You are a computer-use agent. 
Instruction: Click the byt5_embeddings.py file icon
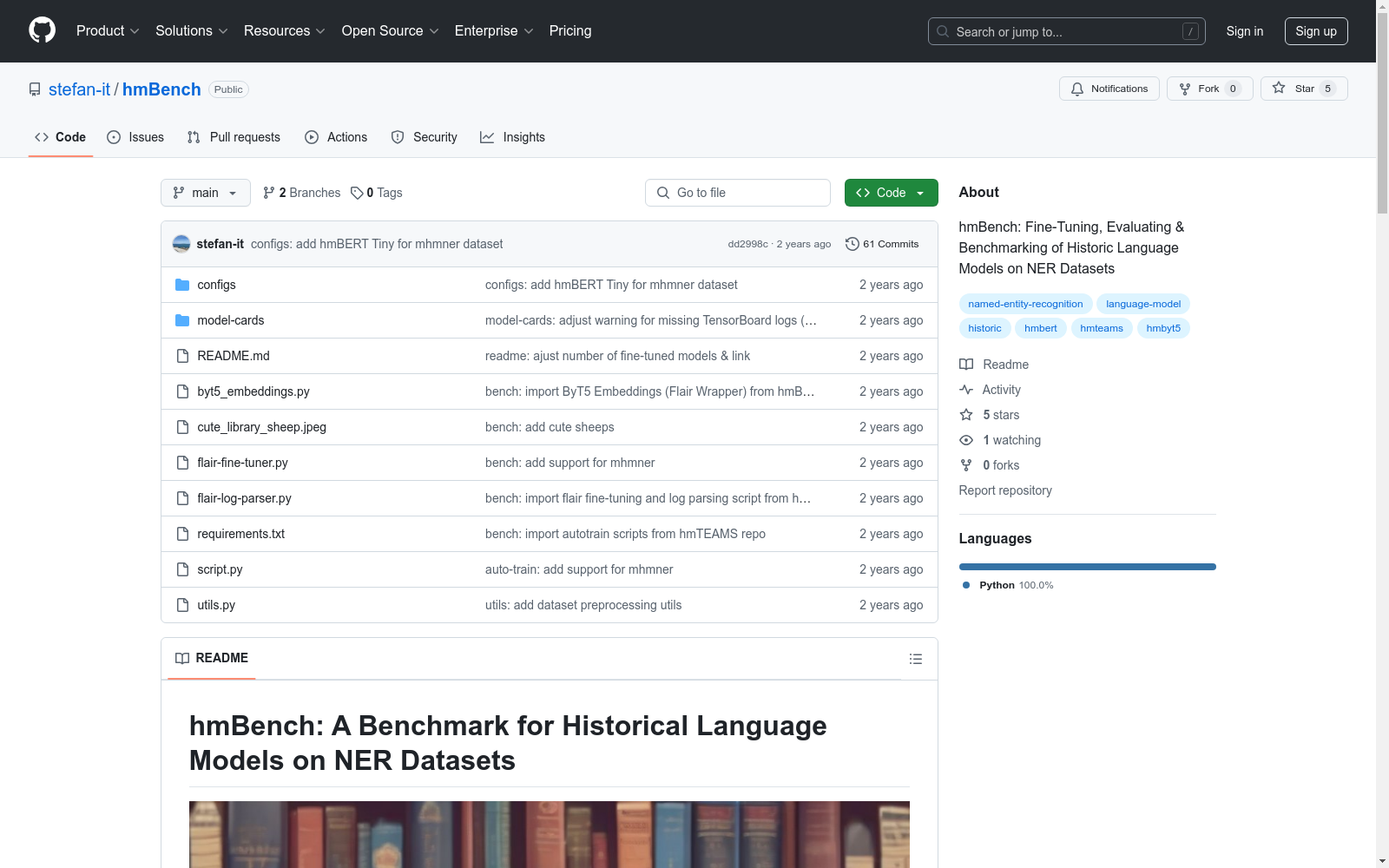(182, 391)
